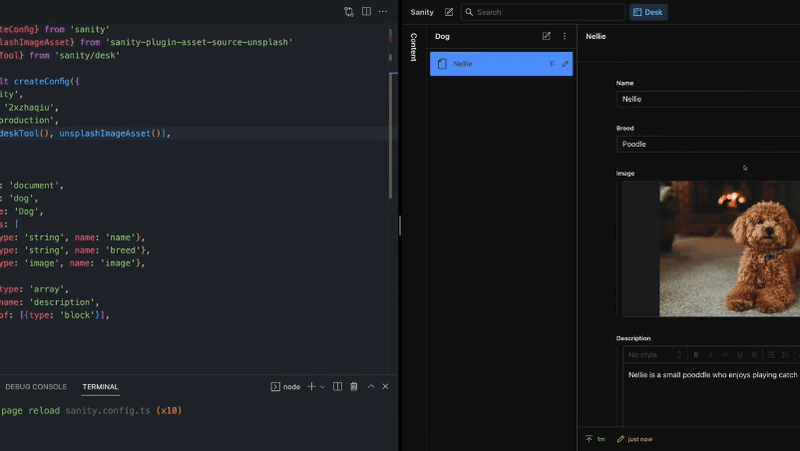This screenshot has height=451, width=800.
Task: Collapse the vertical Content pane
Action: [414, 47]
